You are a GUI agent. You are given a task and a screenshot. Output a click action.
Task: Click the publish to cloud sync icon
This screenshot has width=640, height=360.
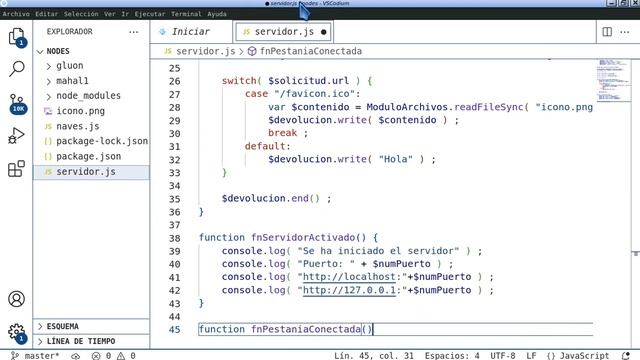point(76,356)
